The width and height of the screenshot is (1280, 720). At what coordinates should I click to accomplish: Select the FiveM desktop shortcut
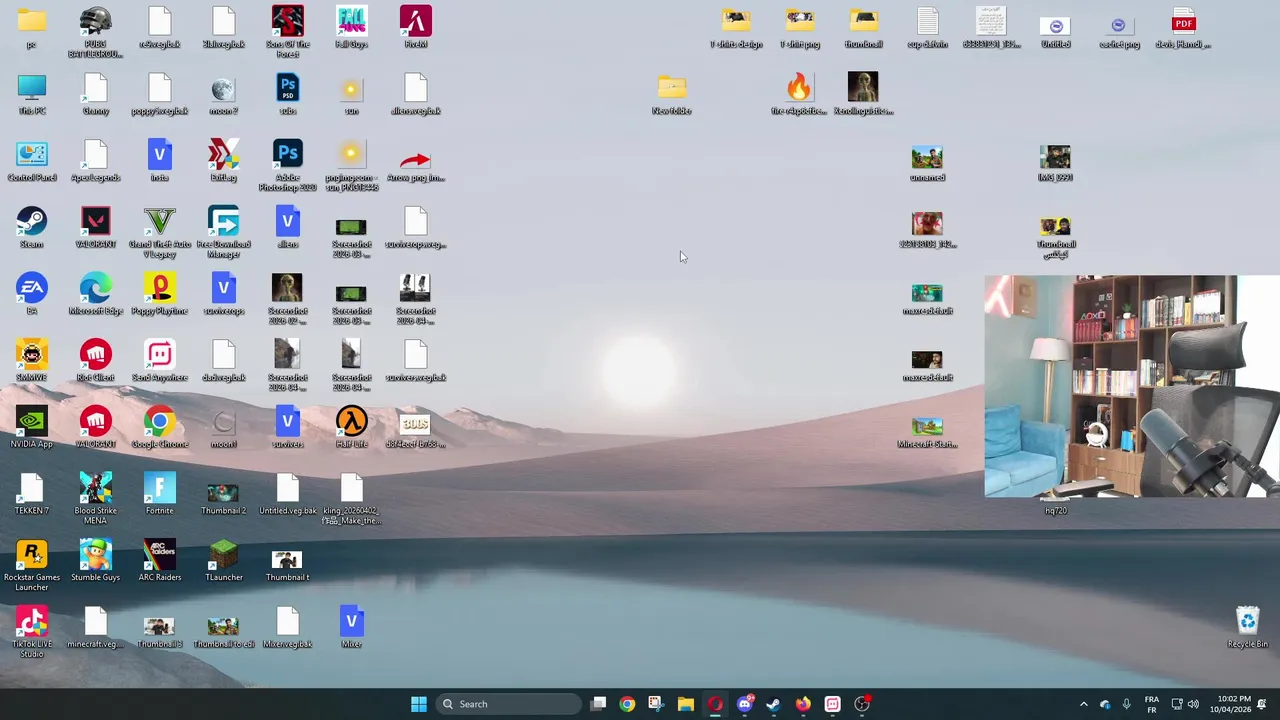[x=415, y=28]
